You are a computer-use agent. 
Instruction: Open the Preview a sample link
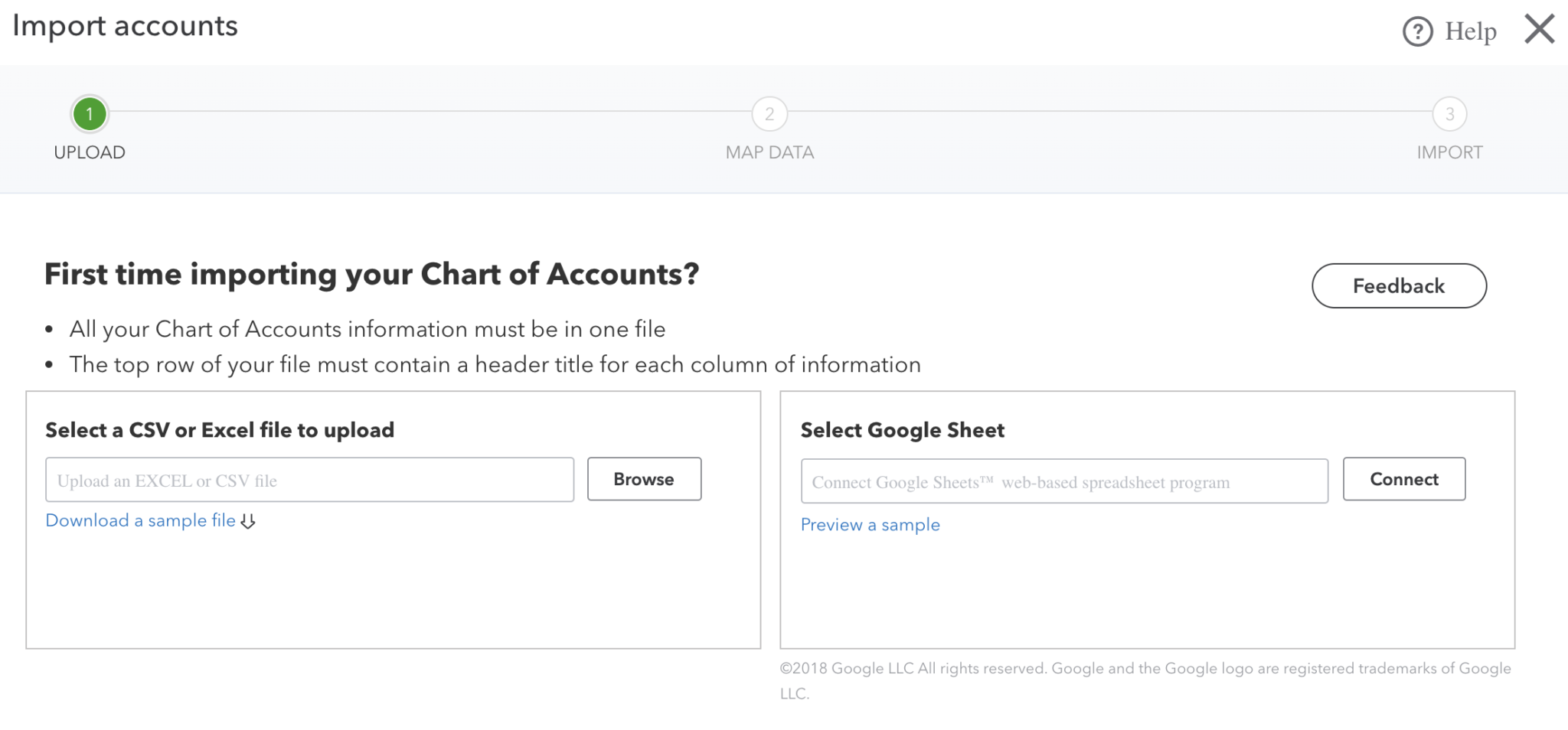click(x=869, y=525)
